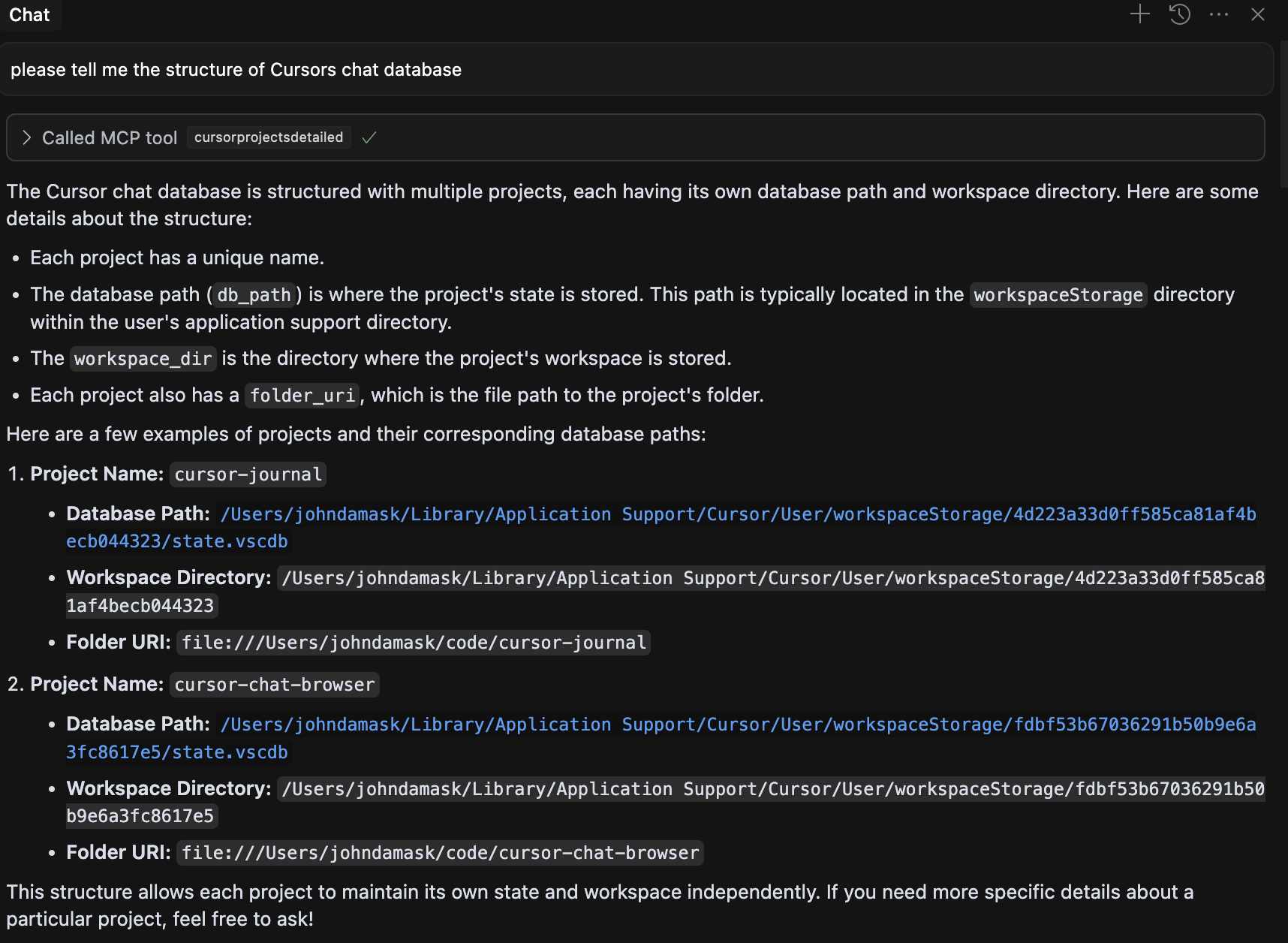Click the chat panel vertical scrollbar
The height and width of the screenshot is (943, 1288).
click(x=1283, y=113)
